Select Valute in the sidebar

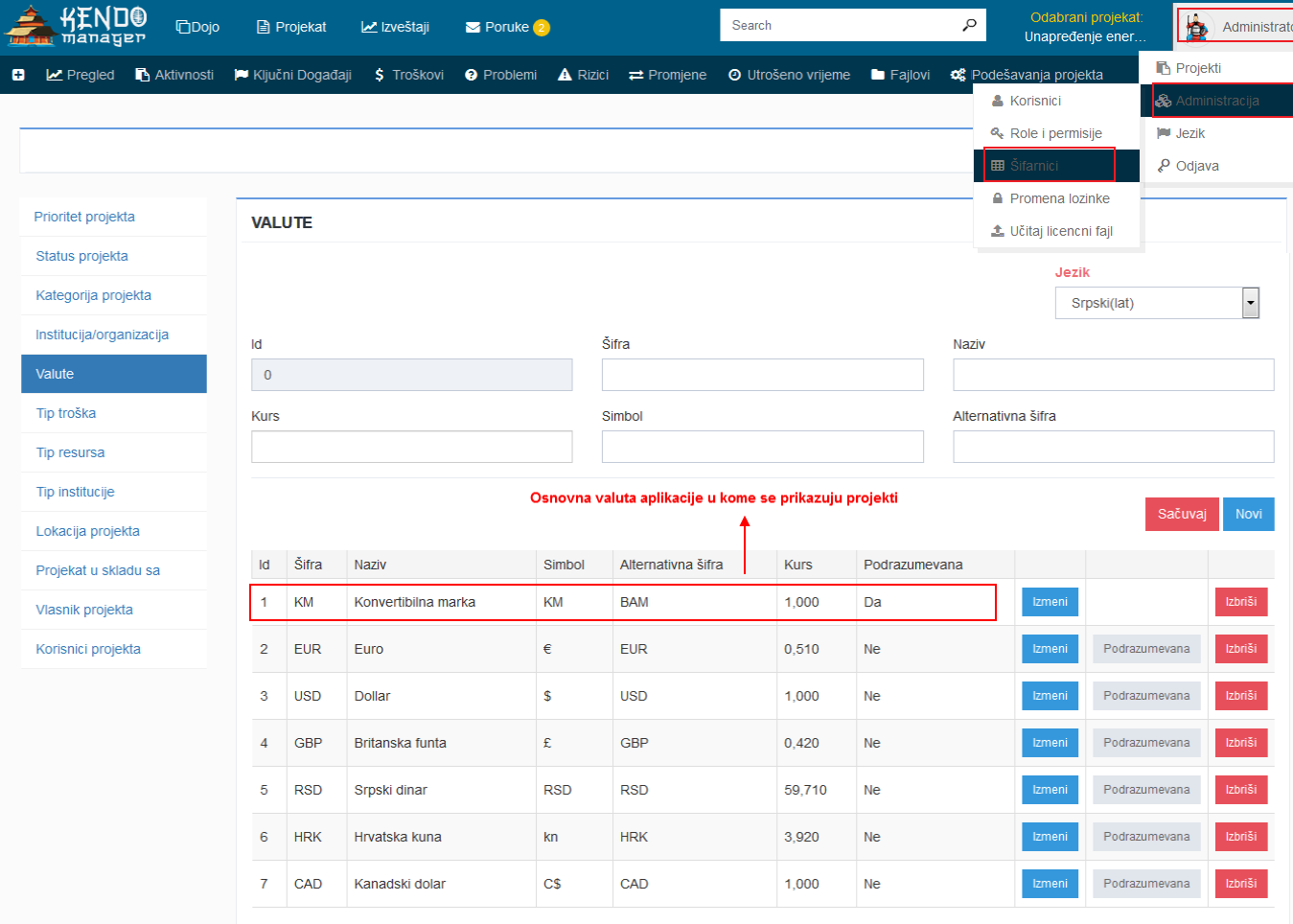click(x=114, y=374)
